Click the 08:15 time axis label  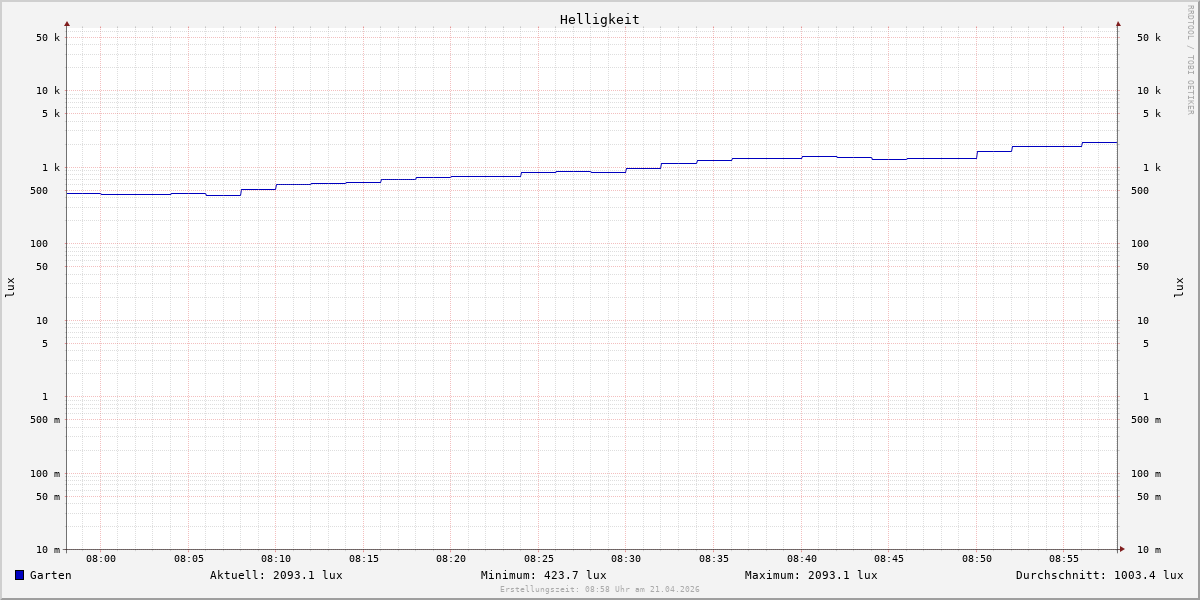[364, 559]
